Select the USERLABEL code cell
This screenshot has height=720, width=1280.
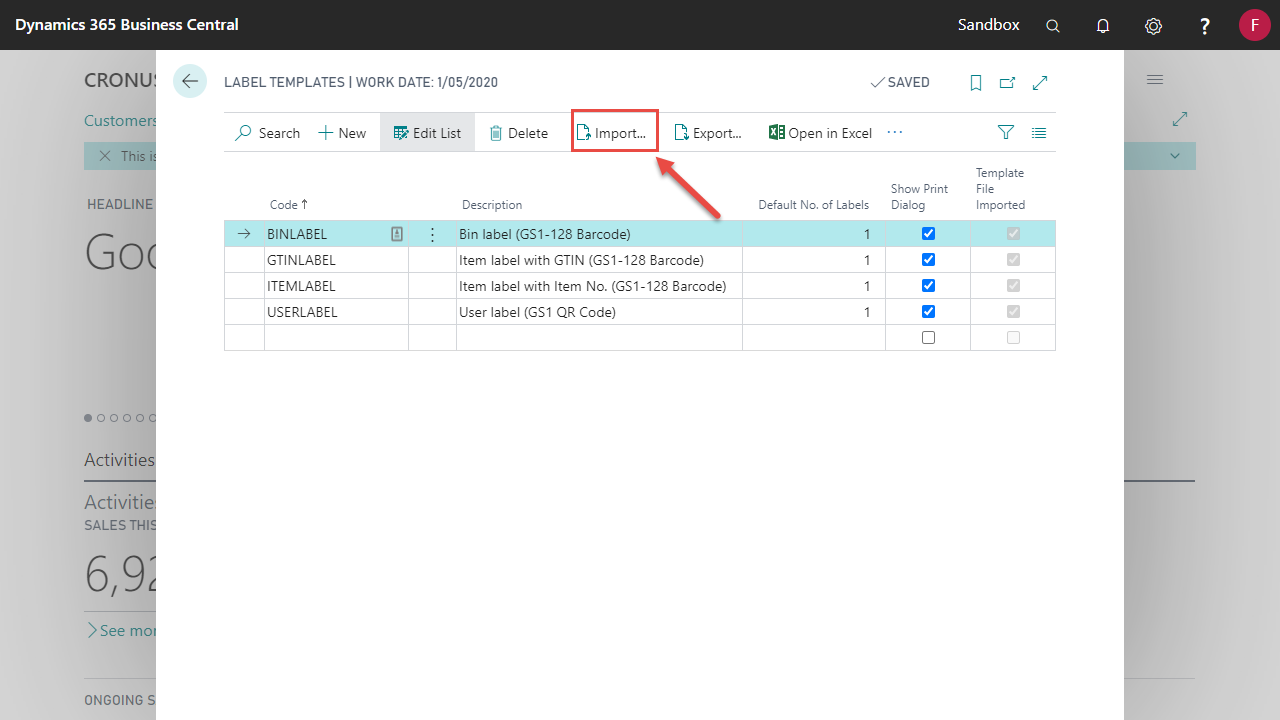tap(336, 312)
